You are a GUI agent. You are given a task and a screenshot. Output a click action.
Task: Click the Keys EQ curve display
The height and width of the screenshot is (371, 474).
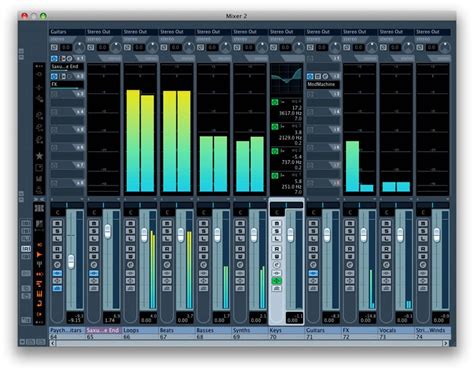(286, 80)
